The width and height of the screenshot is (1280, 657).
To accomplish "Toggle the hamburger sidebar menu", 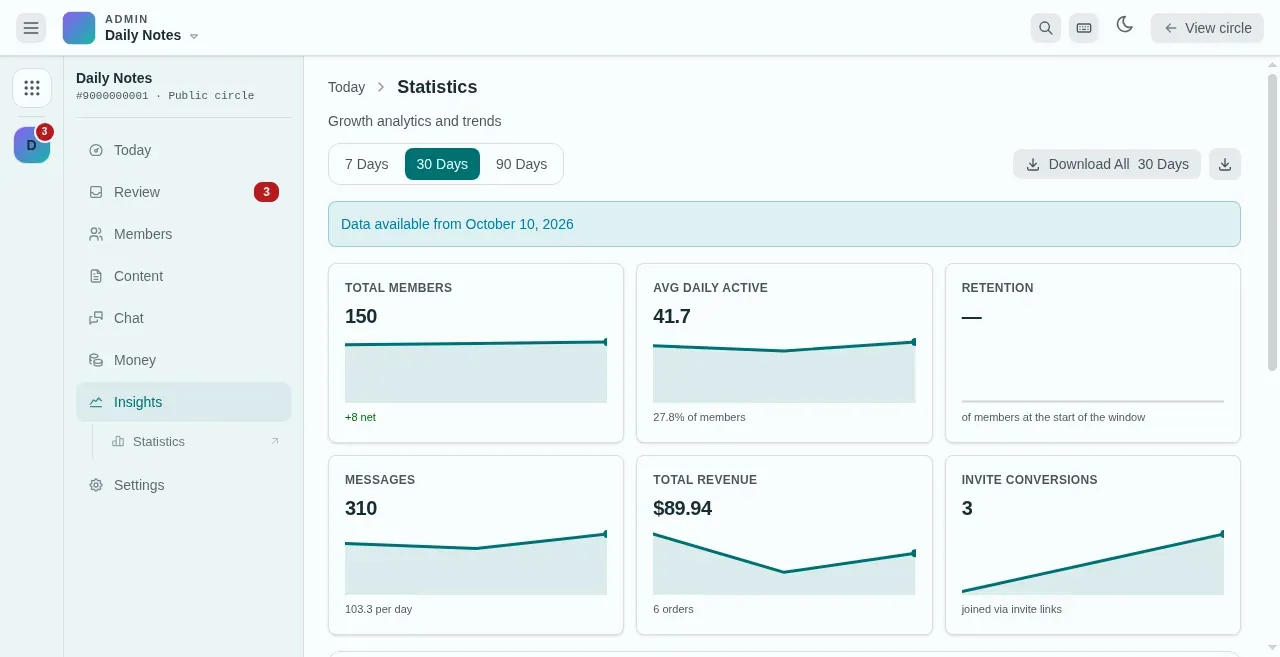I will tap(31, 28).
